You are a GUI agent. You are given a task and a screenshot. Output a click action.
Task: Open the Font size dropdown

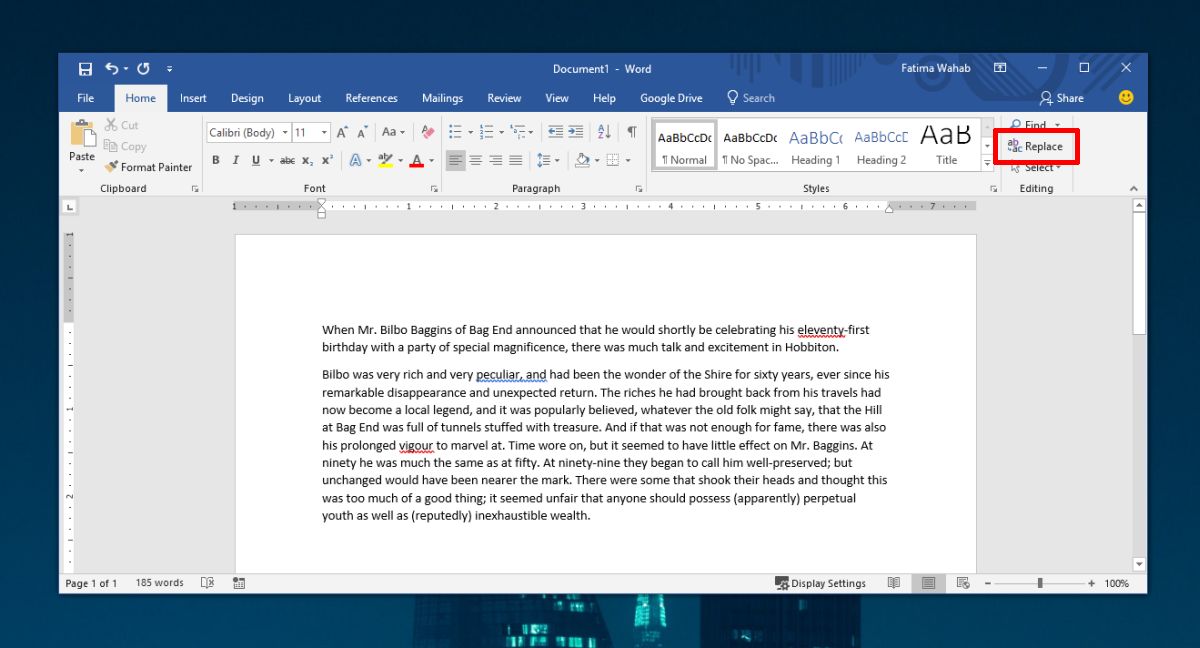point(324,131)
